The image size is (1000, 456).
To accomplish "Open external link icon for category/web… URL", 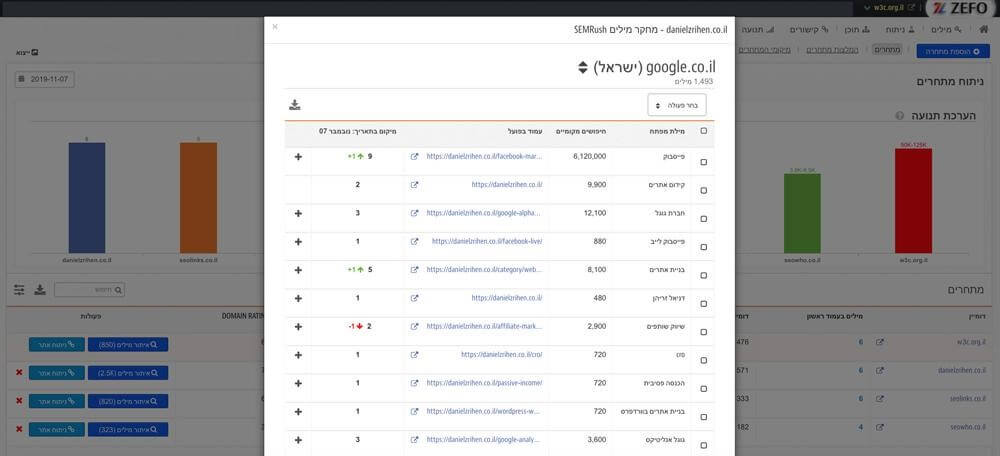I will (415, 270).
